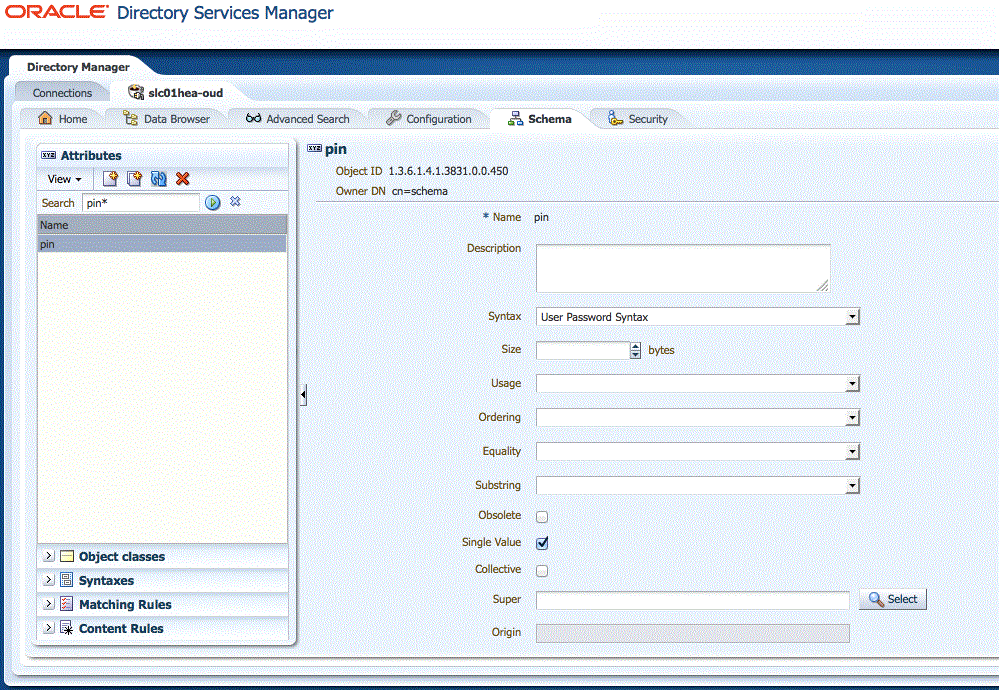Click the Object classes icon
This screenshot has width=999, height=690.
[x=67, y=556]
